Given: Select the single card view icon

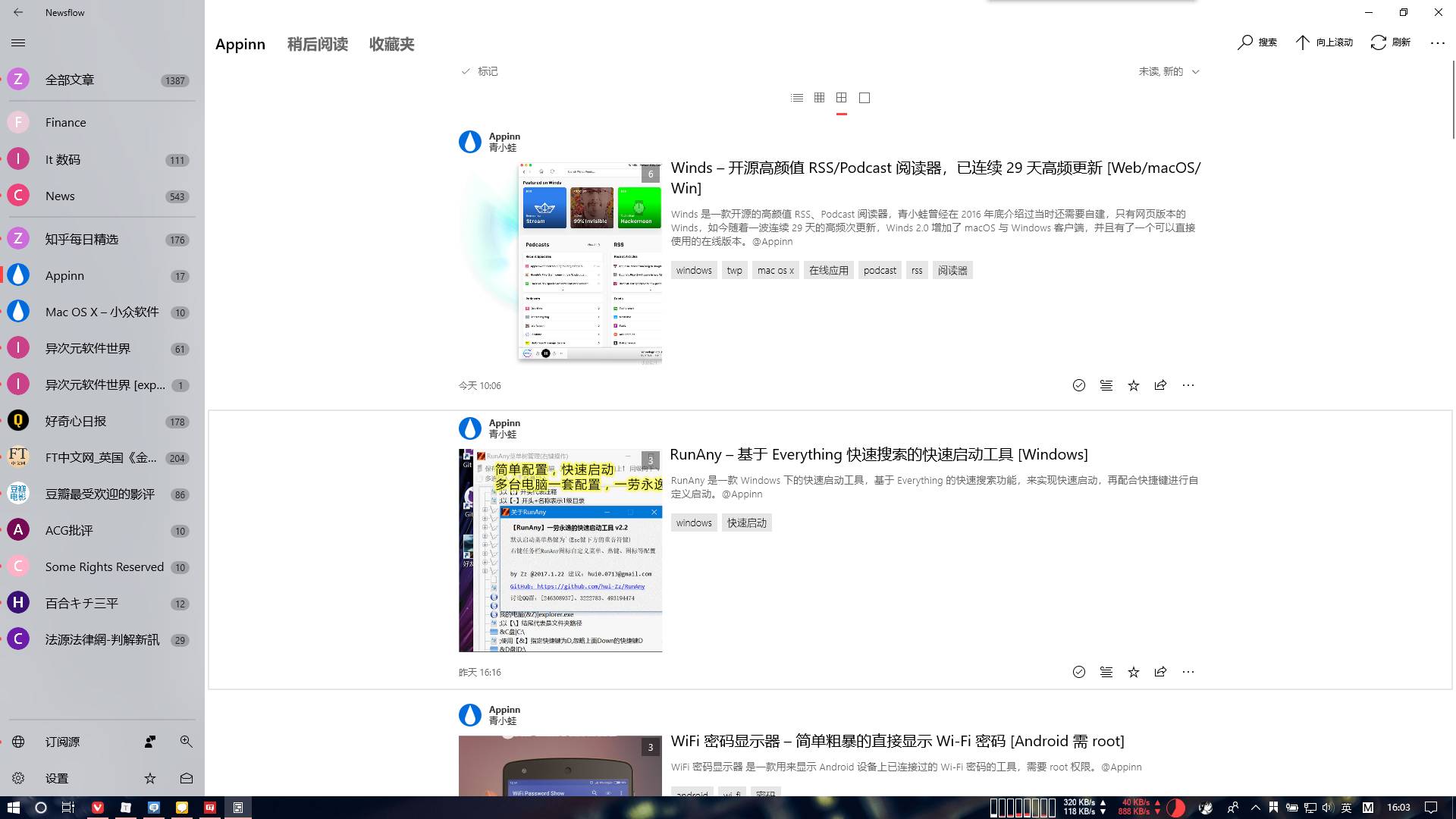Looking at the screenshot, I should pos(864,98).
